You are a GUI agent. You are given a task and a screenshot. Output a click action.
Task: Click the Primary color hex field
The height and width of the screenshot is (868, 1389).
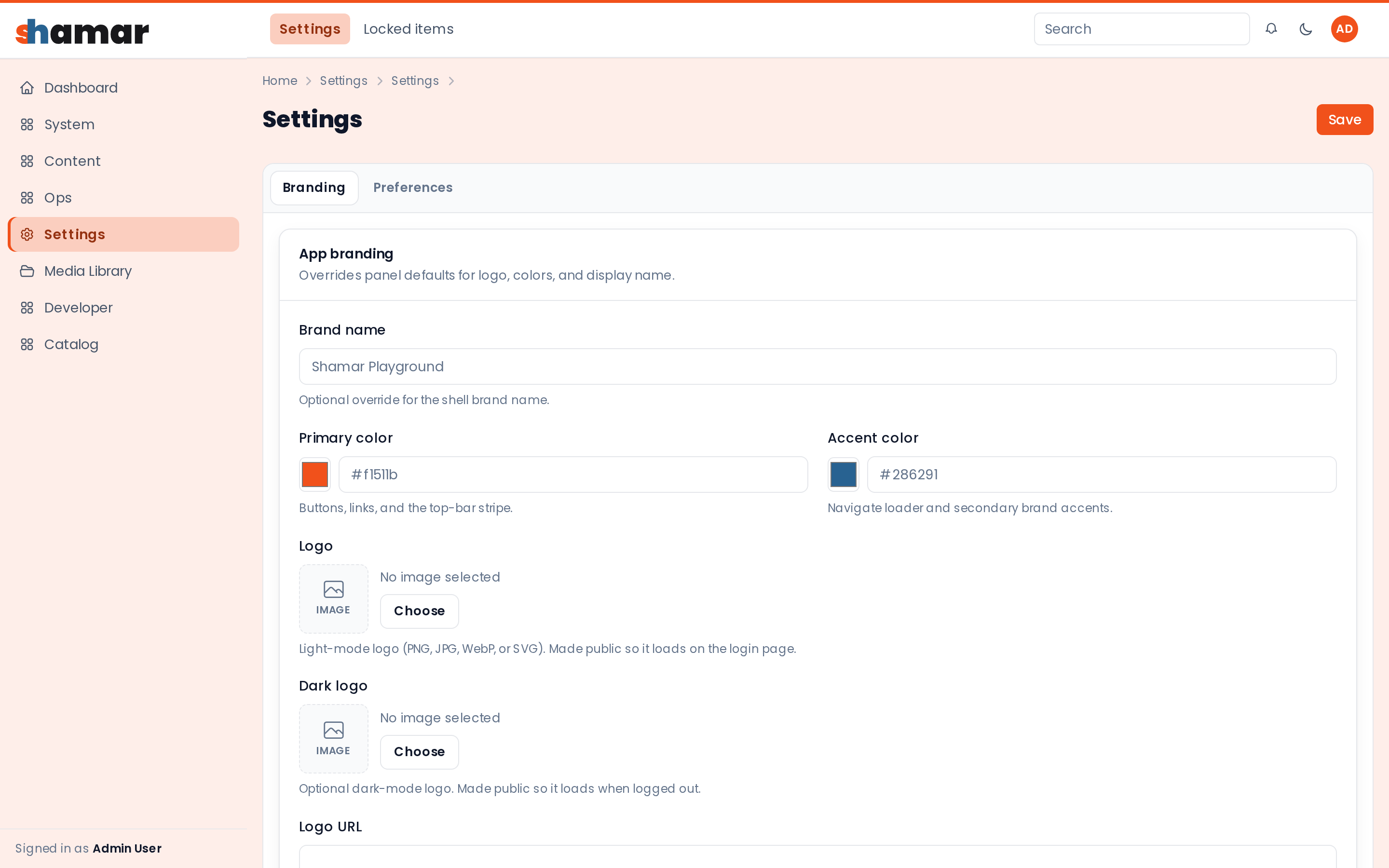[x=573, y=475]
